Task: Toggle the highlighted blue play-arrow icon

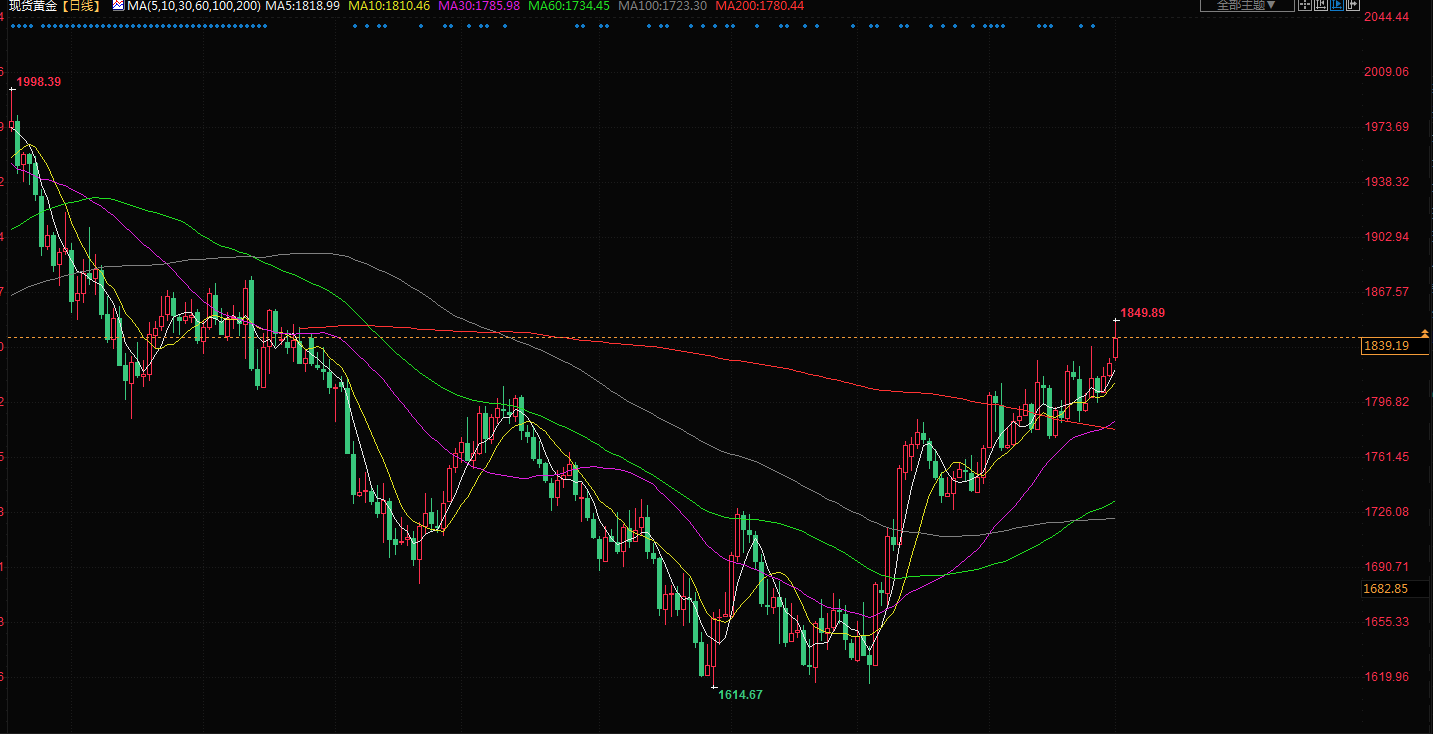Action: pyautogui.click(x=1337, y=6)
